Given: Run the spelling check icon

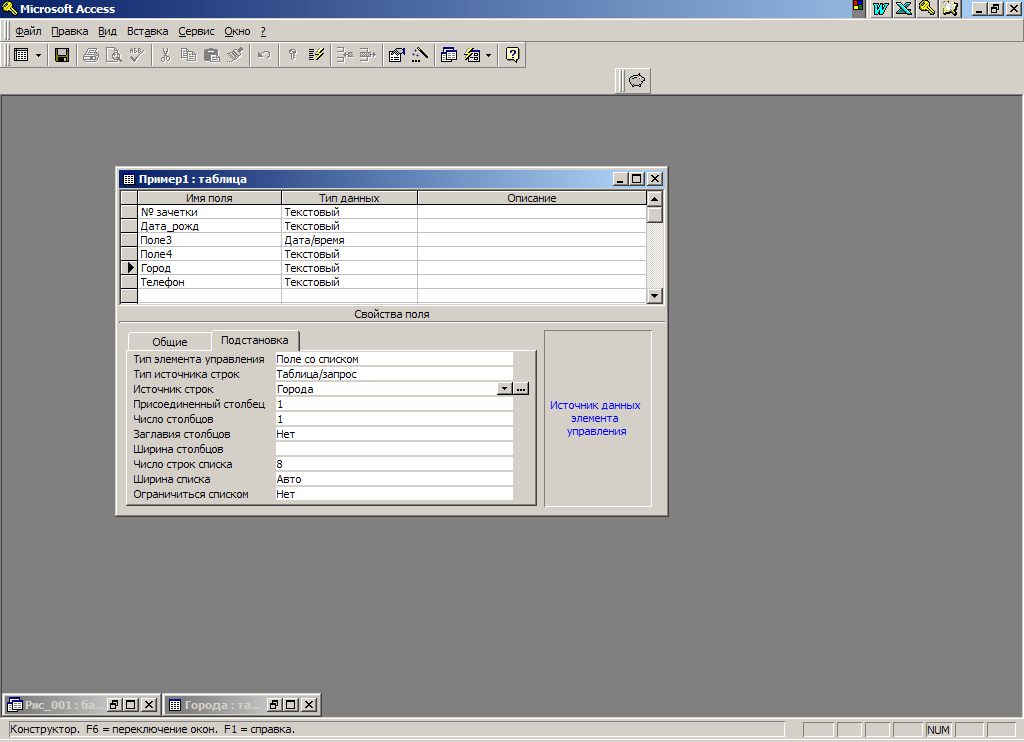Looking at the screenshot, I should tap(136, 56).
